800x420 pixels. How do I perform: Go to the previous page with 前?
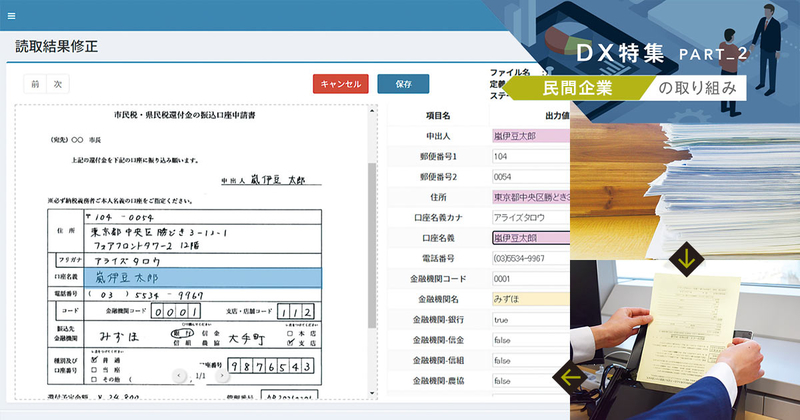(x=35, y=84)
